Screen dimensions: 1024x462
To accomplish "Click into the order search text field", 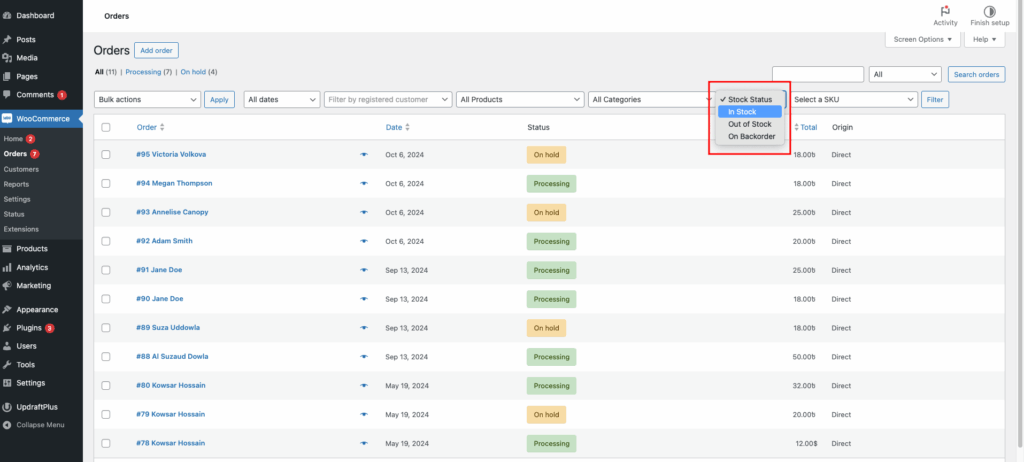I will pyautogui.click(x=818, y=74).
